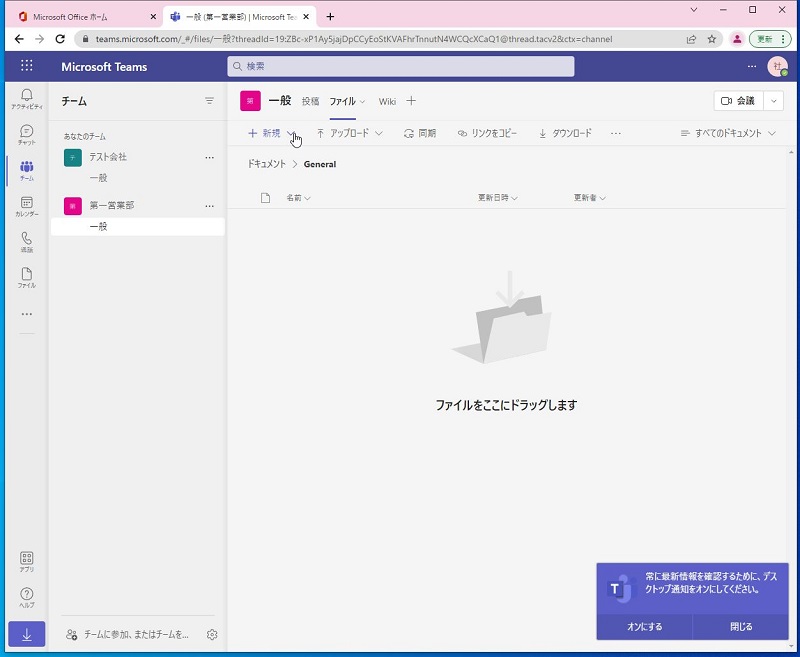Select 一般 channel under 第一営業部
Viewport: 800px width, 657px height.
click(x=138, y=226)
